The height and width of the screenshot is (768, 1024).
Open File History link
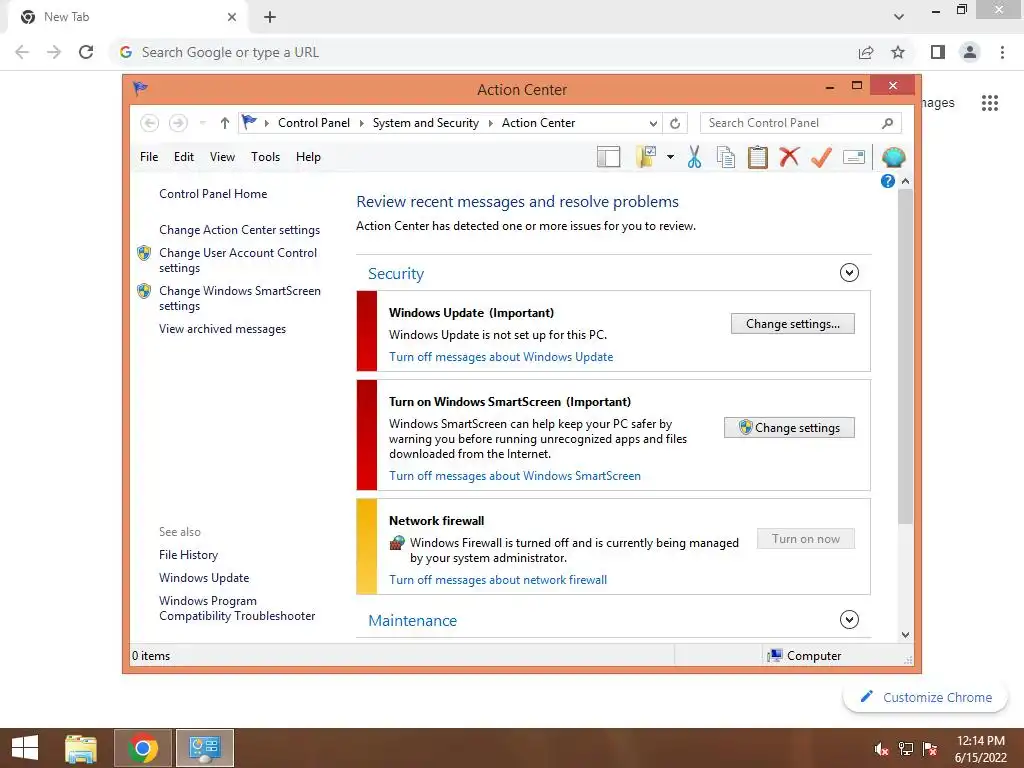[188, 555]
